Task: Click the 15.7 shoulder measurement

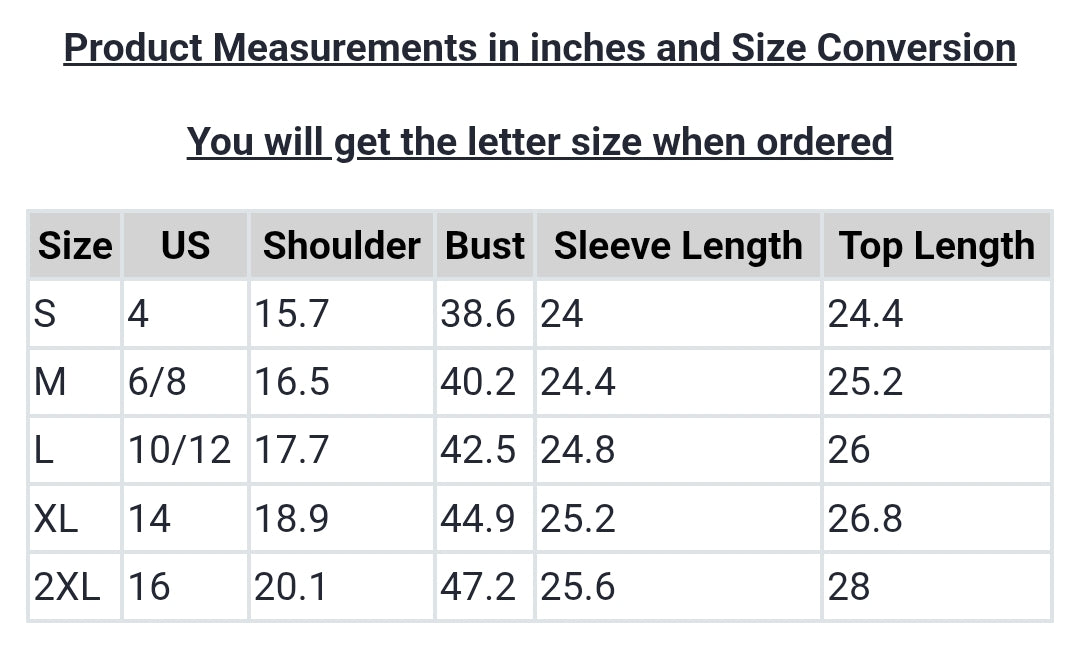Action: (x=291, y=315)
